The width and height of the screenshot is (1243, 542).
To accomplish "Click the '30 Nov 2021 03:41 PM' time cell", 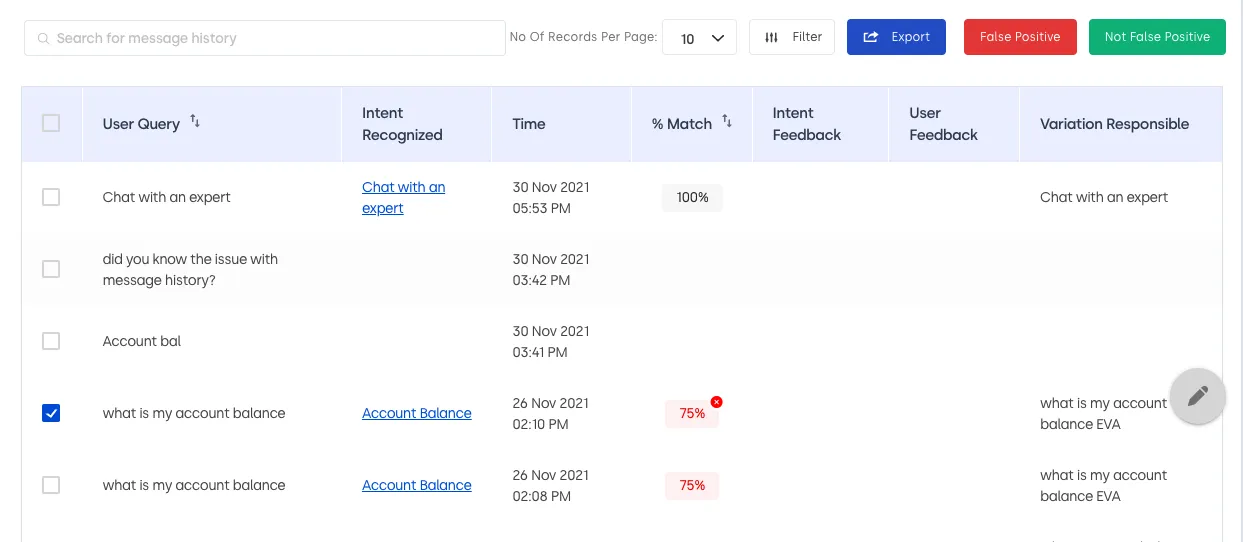I will pos(551,341).
